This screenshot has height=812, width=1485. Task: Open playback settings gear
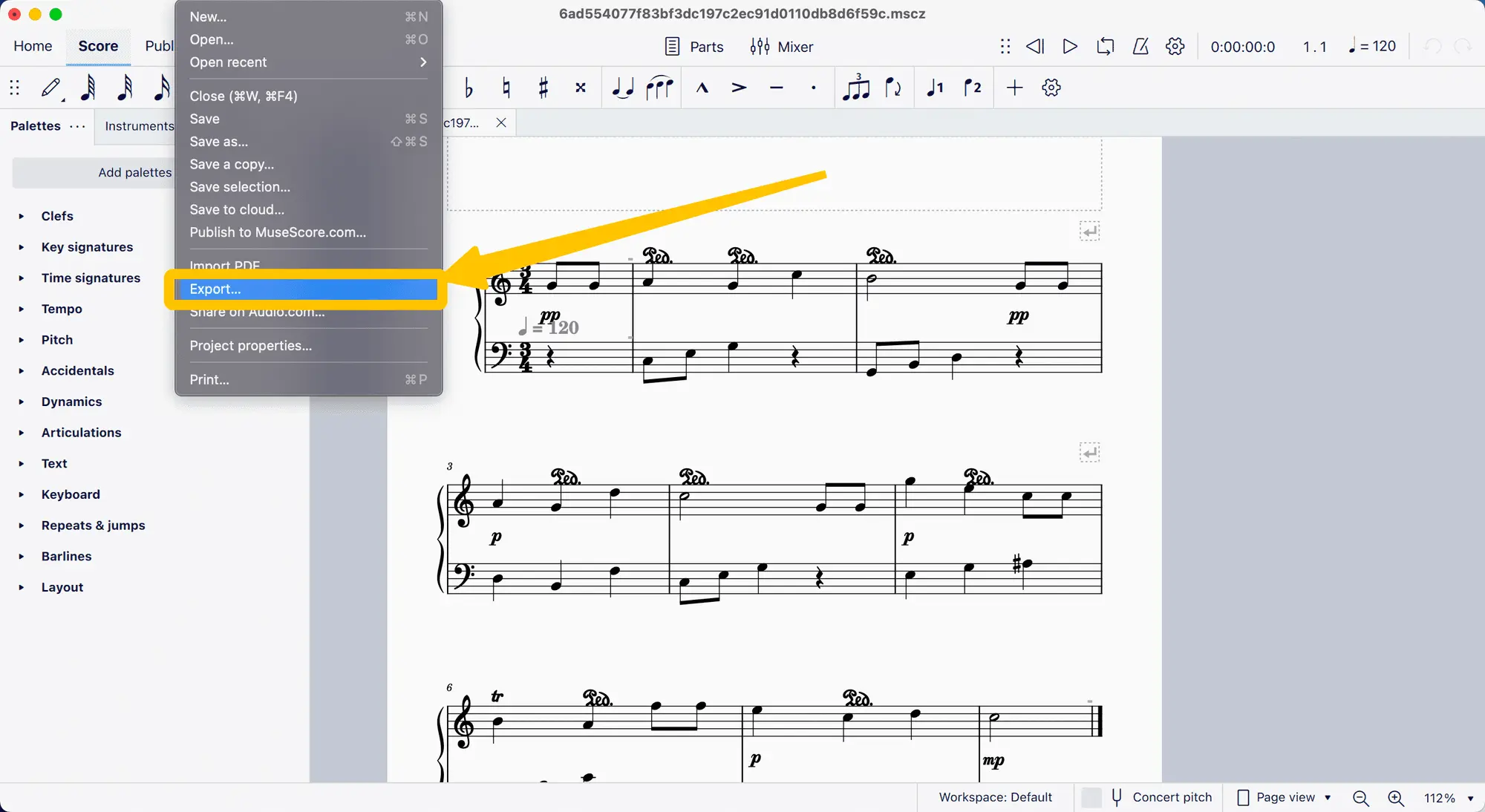(x=1175, y=46)
